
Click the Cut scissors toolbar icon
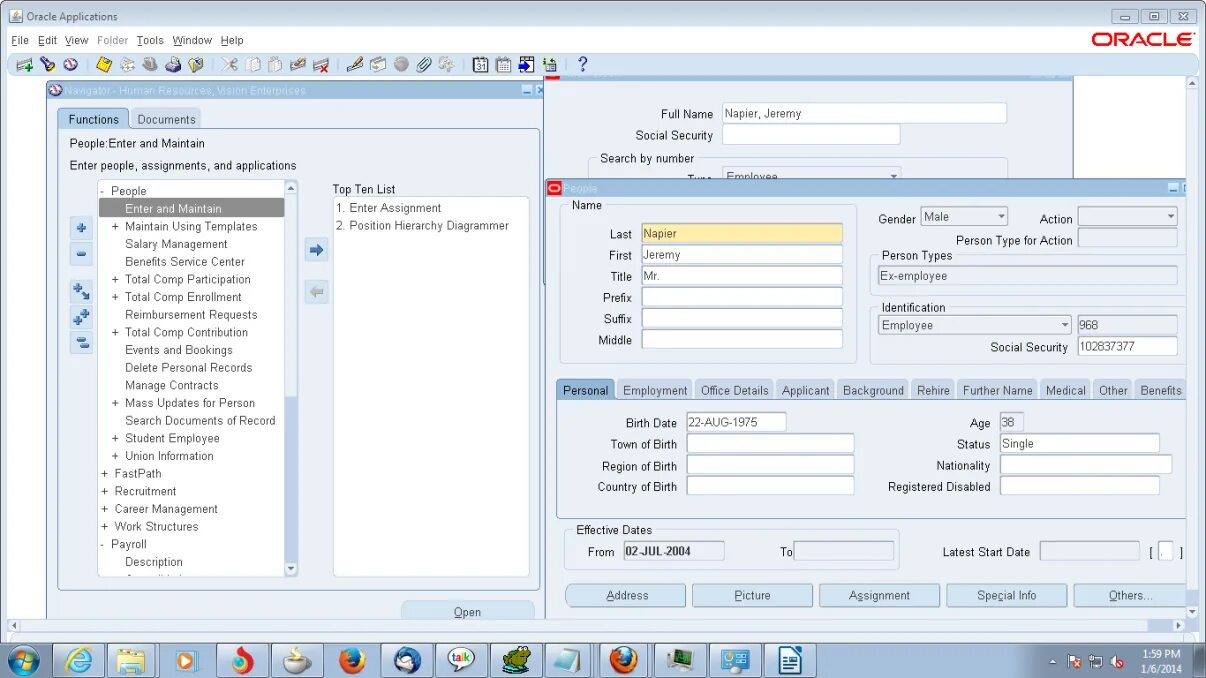[230, 65]
